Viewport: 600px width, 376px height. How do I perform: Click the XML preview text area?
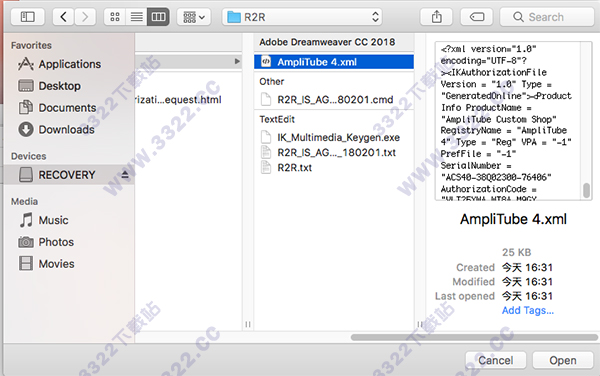507,121
